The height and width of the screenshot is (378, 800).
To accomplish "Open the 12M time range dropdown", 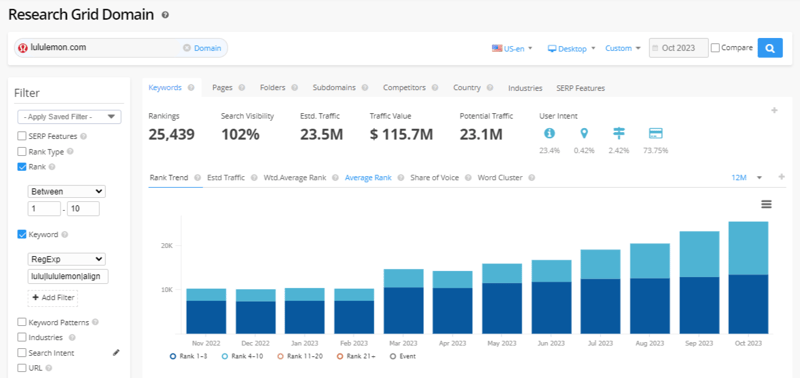I will coord(746,178).
